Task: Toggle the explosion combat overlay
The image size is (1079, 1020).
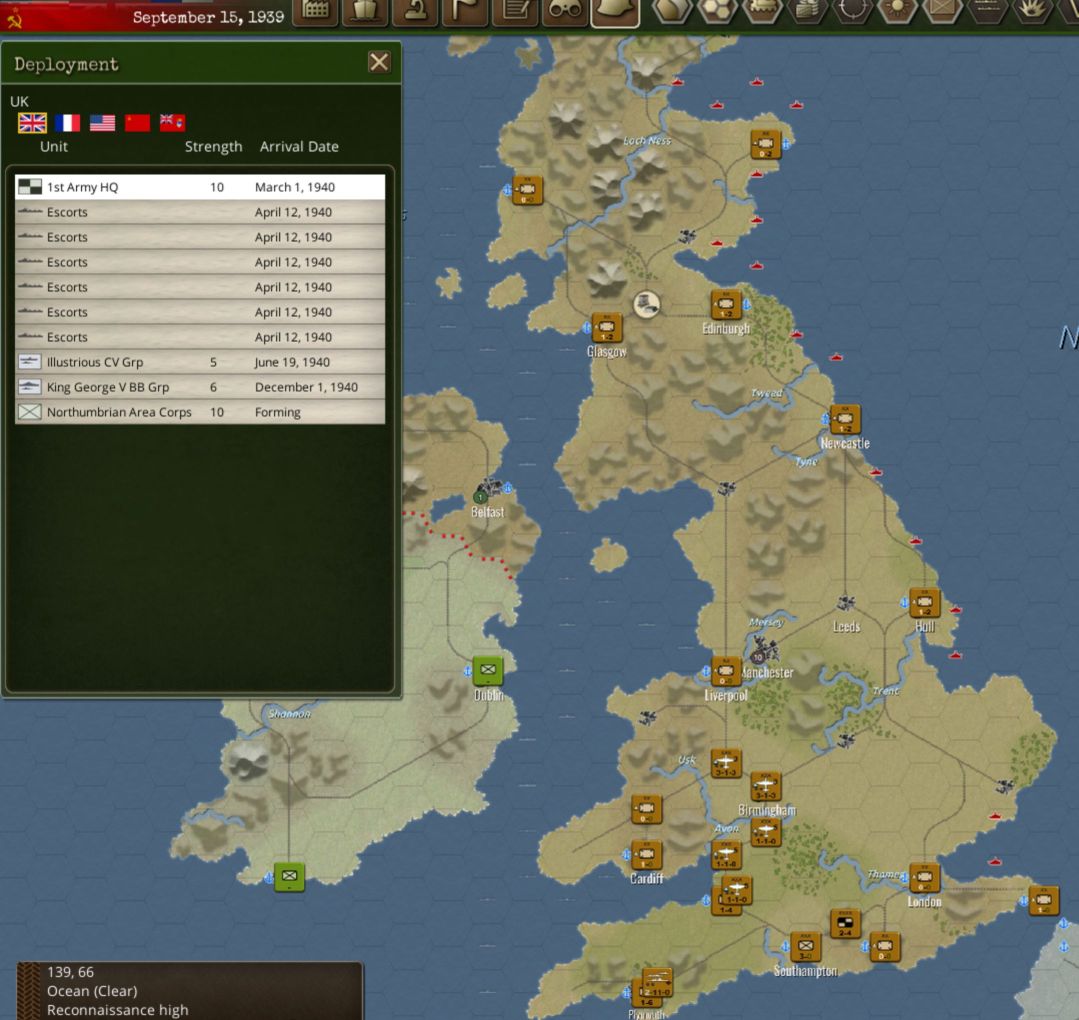Action: tap(1031, 11)
